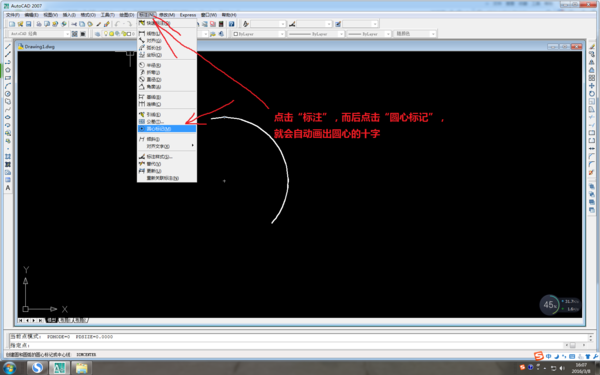Click the Explode tool icon
The image size is (600, 375).
(x=592, y=172)
